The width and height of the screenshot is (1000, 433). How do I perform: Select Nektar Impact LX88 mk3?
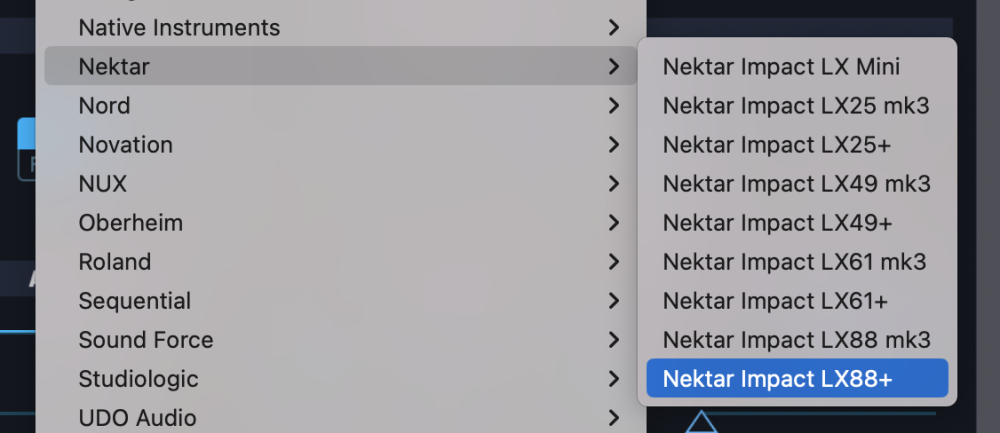pyautogui.click(x=796, y=340)
